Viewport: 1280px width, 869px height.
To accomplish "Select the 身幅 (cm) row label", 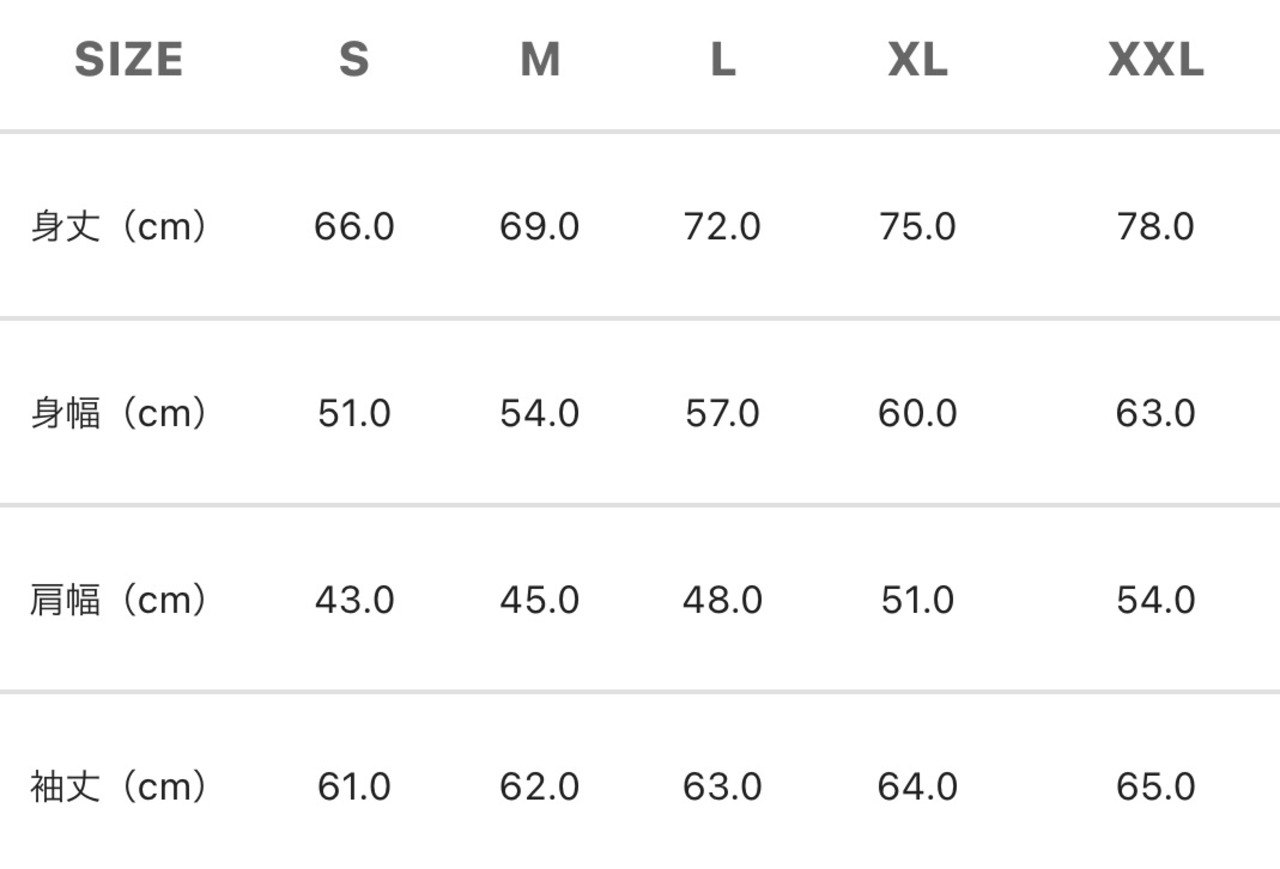I will click(x=118, y=413).
